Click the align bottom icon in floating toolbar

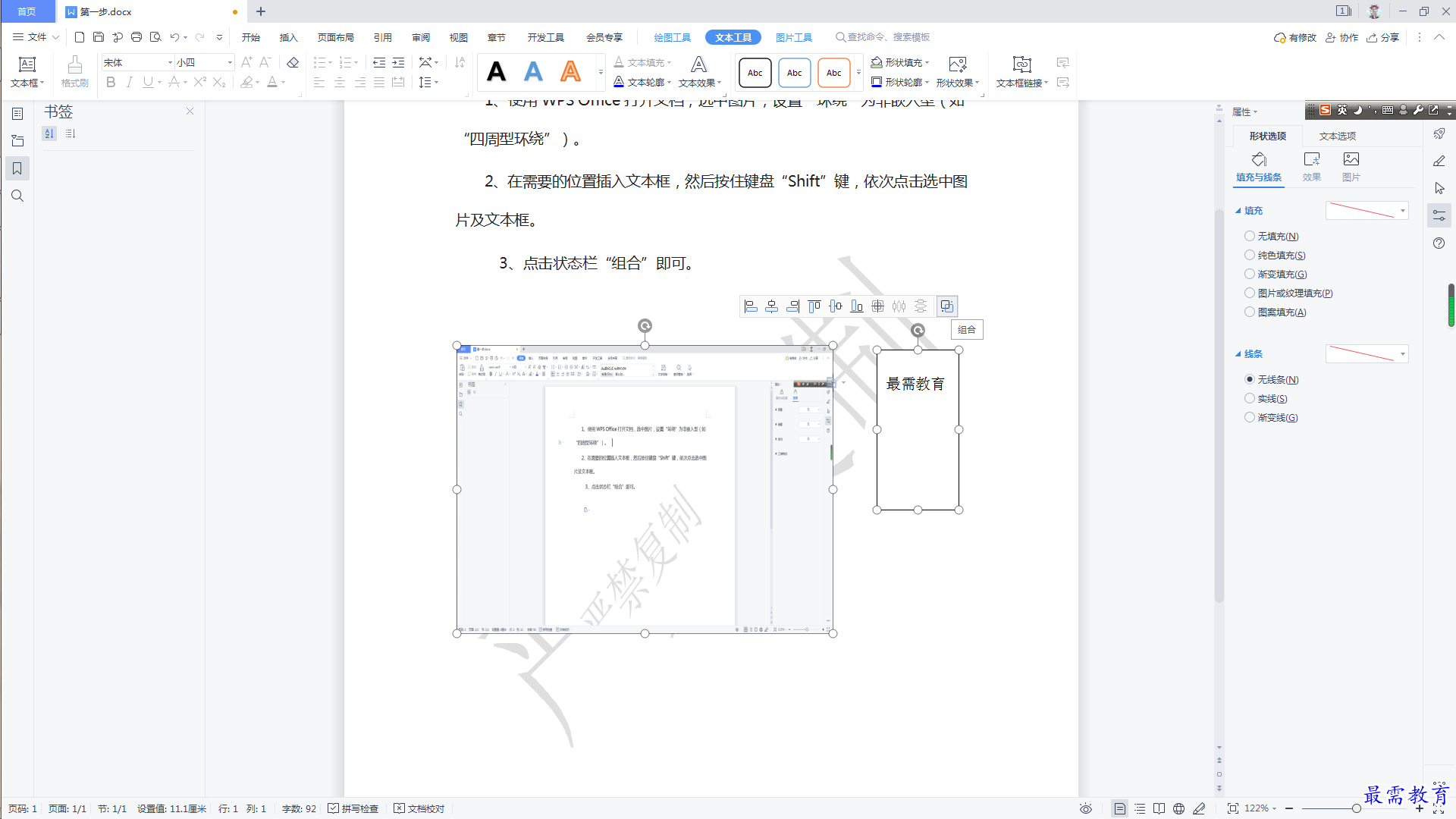click(x=857, y=306)
